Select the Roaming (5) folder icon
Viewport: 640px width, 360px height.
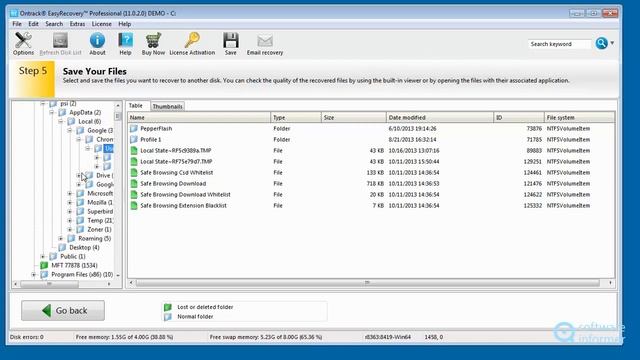71,238
